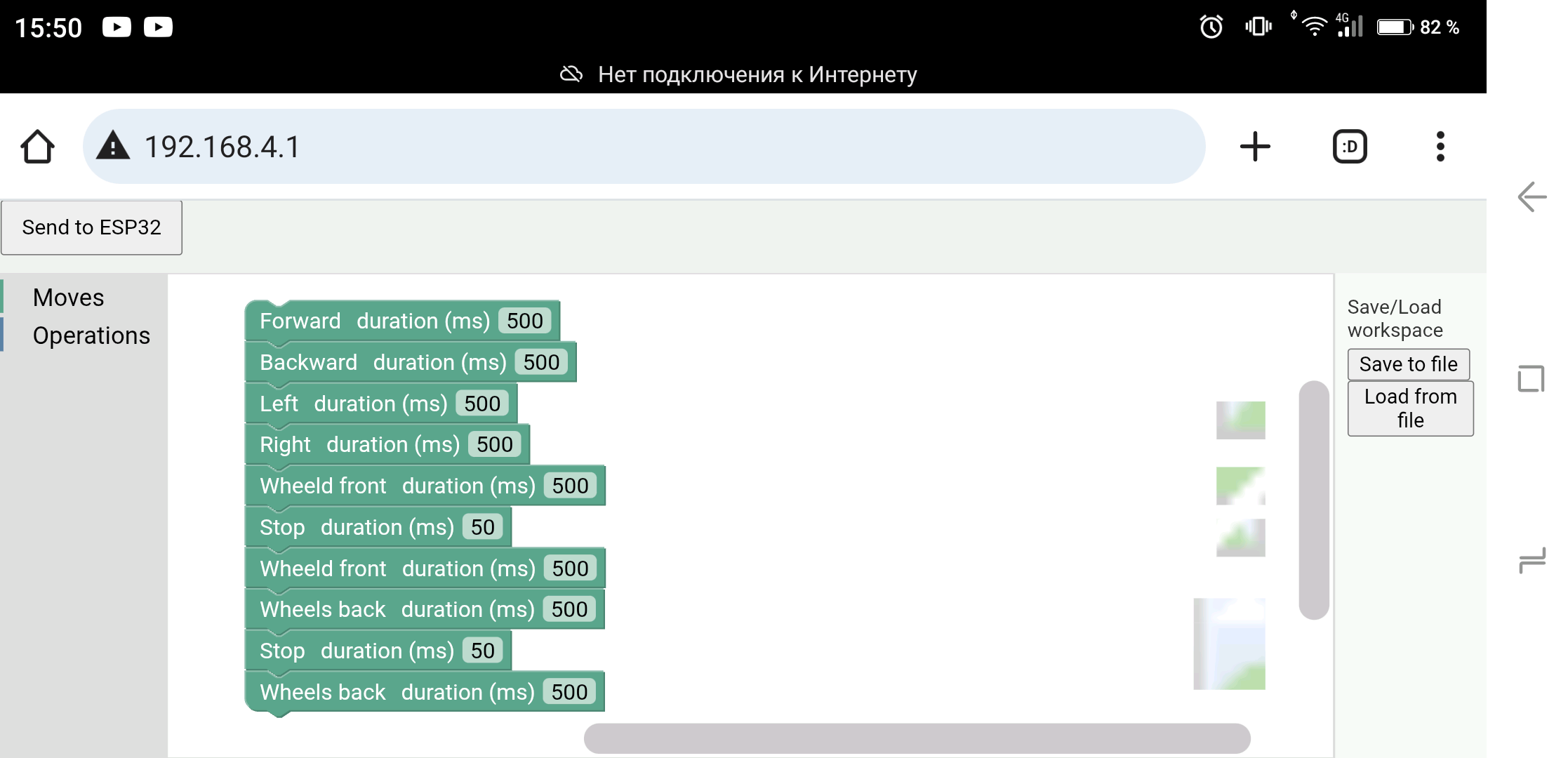Select the Backward block
Screen dimensions: 1568x758
(x=308, y=363)
